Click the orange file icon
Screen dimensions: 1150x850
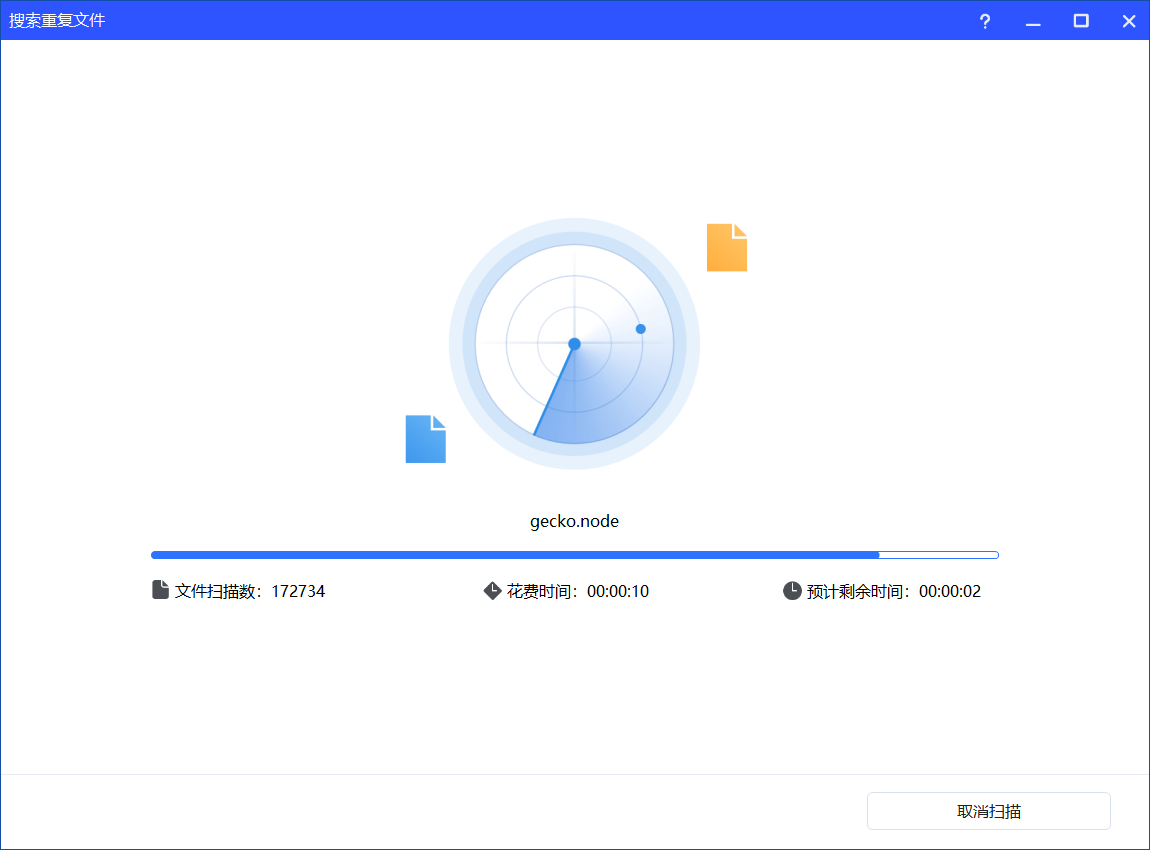coord(727,247)
